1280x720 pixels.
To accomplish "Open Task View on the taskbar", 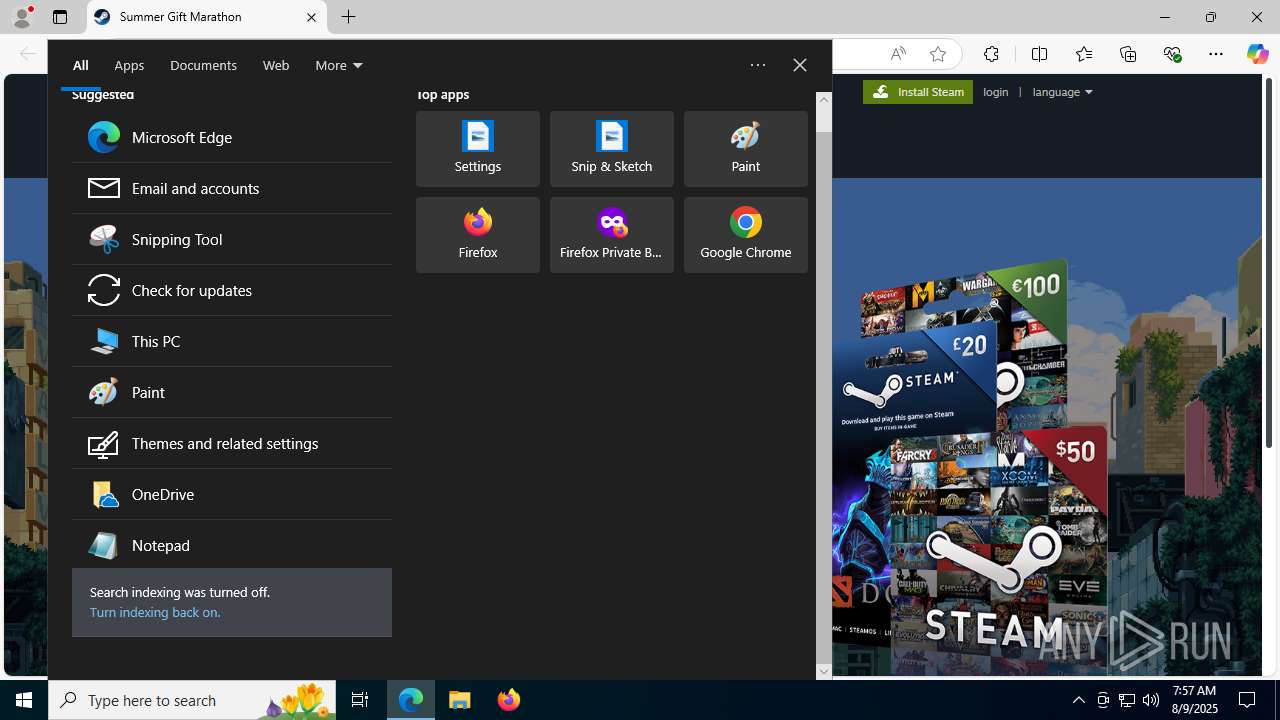I will pos(360,700).
